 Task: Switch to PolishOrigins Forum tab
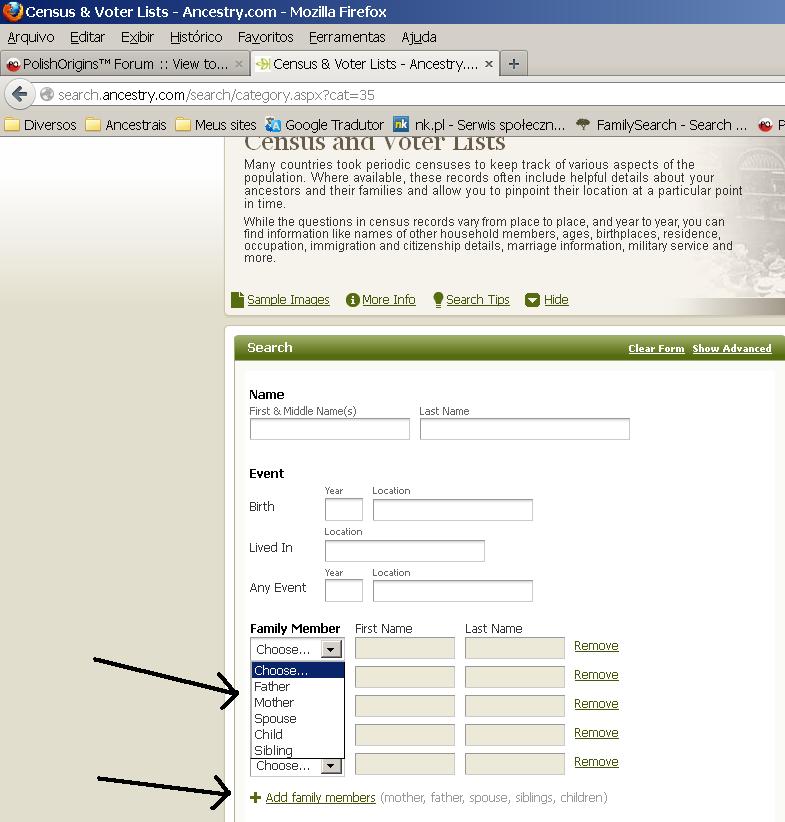pyautogui.click(x=124, y=64)
